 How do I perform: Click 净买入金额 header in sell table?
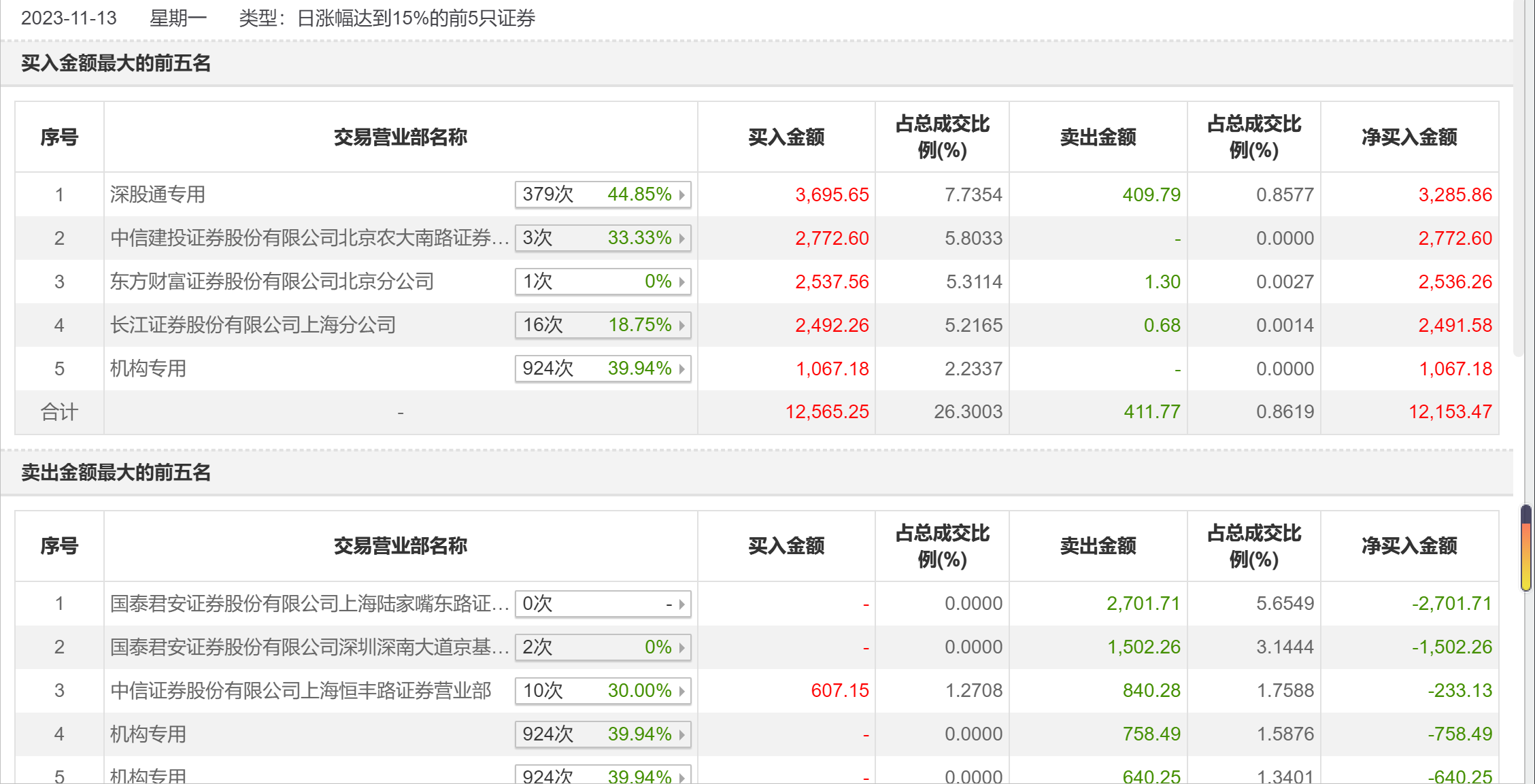click(x=1409, y=546)
